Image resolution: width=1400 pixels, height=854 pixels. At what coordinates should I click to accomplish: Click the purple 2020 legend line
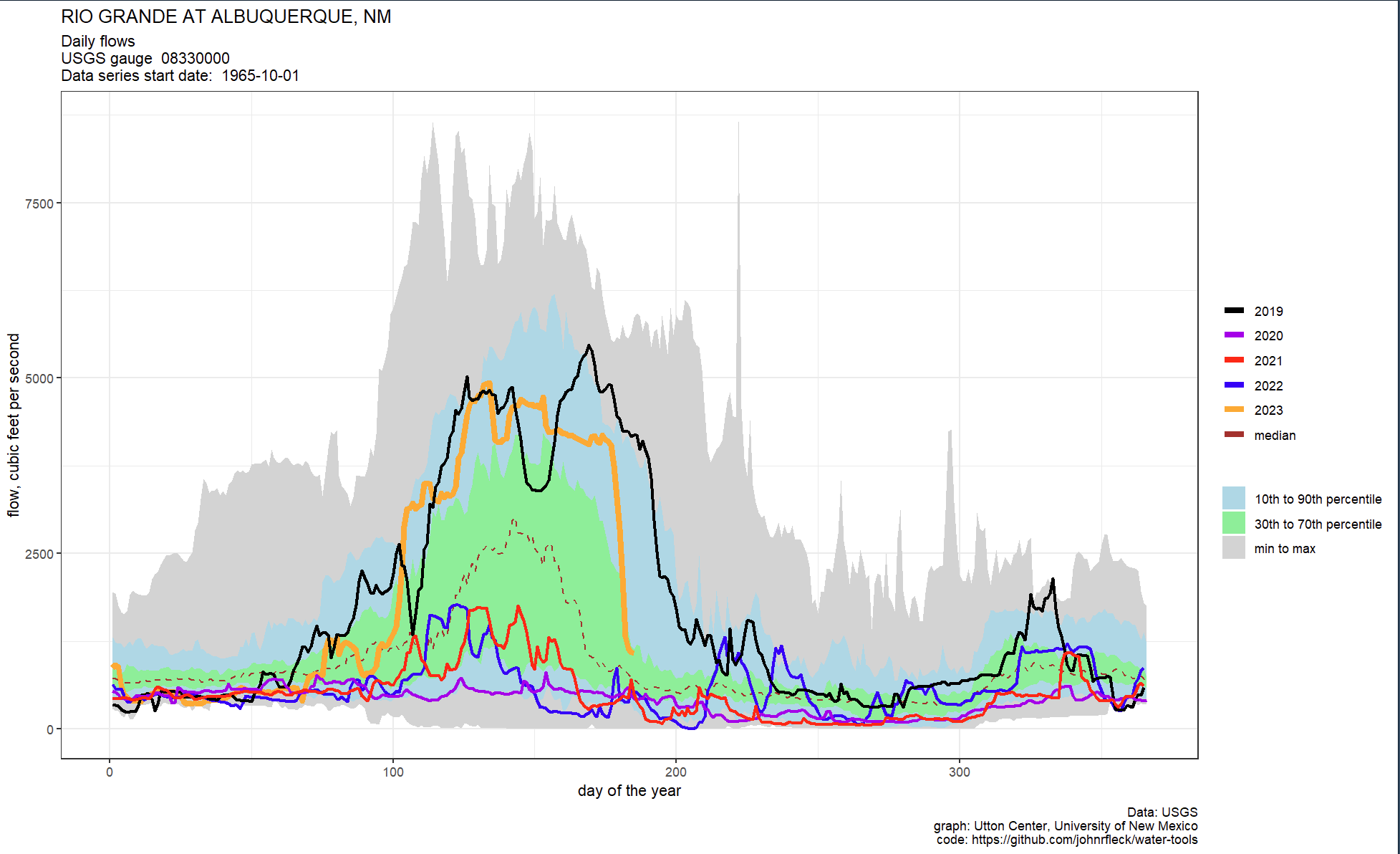pyautogui.click(x=1234, y=335)
